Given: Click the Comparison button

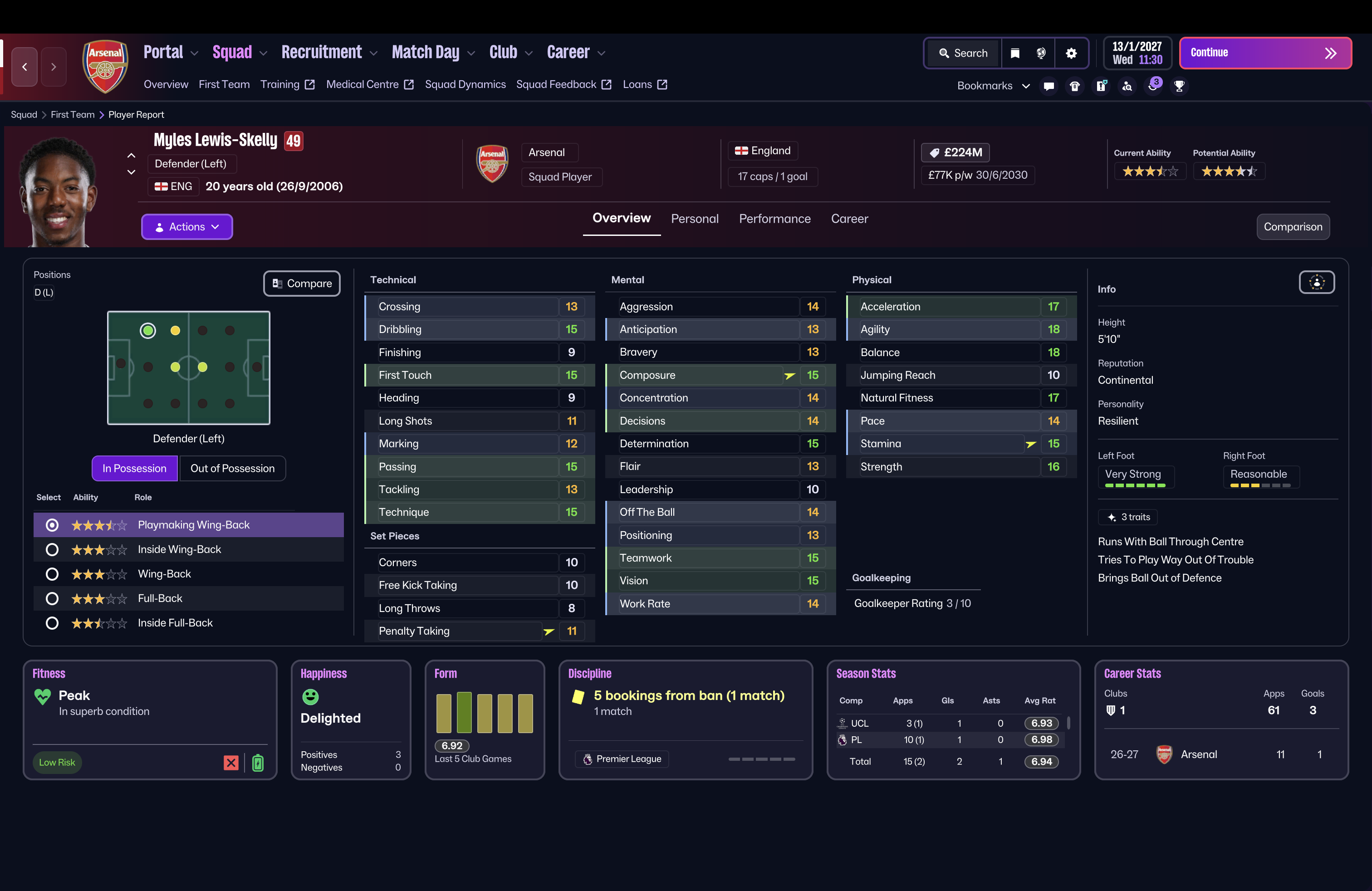Looking at the screenshot, I should click(x=1293, y=227).
